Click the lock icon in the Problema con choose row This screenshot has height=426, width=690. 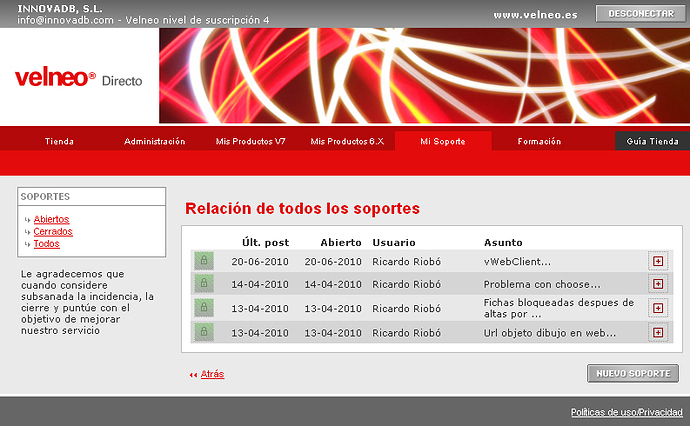[x=204, y=284]
